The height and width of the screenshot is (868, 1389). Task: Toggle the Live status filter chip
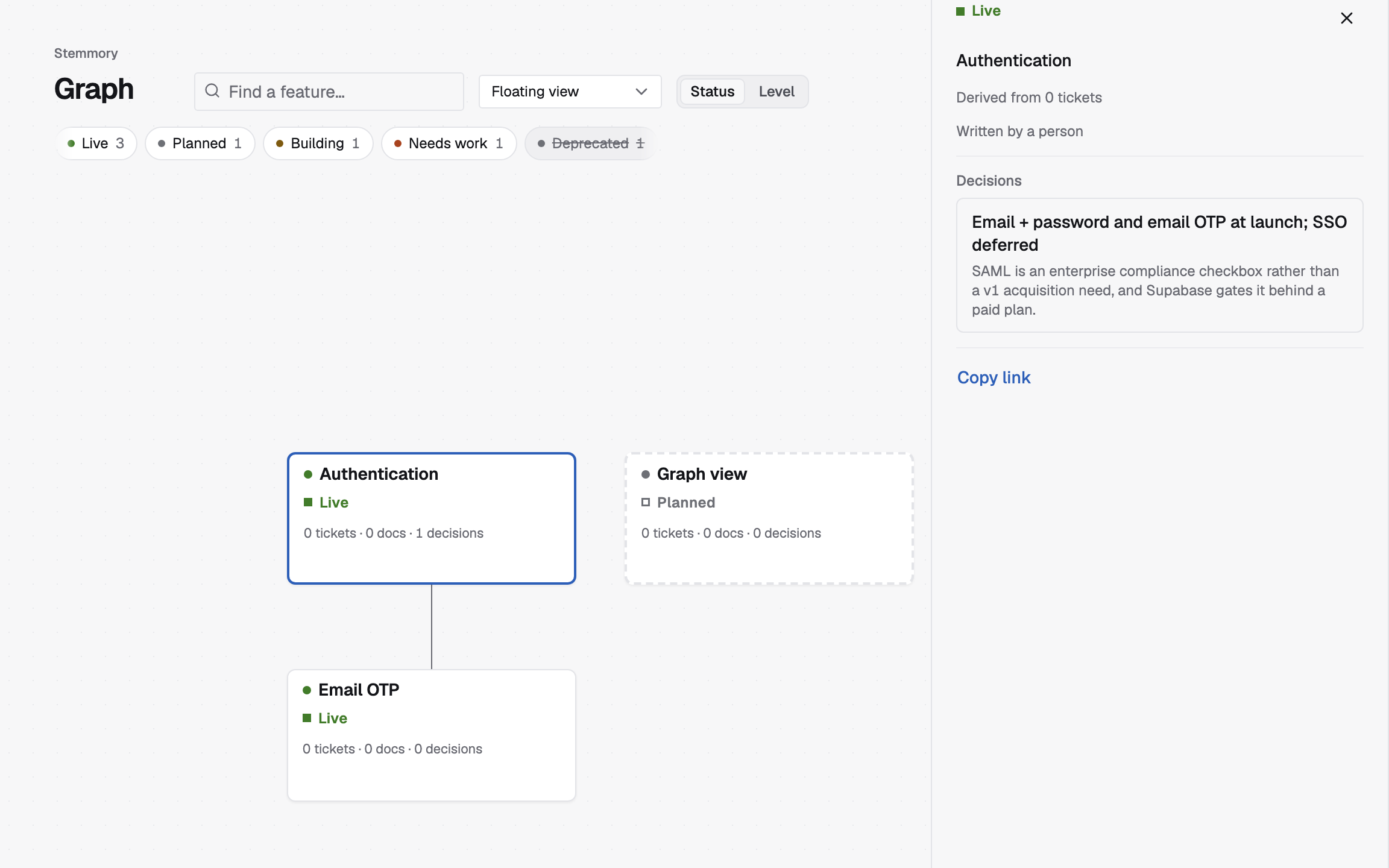point(96,143)
